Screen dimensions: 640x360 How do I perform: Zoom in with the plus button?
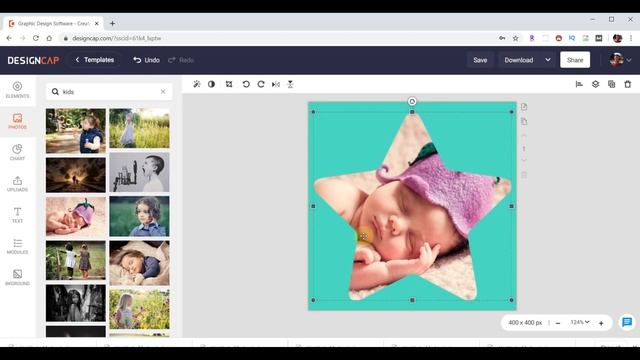point(601,323)
